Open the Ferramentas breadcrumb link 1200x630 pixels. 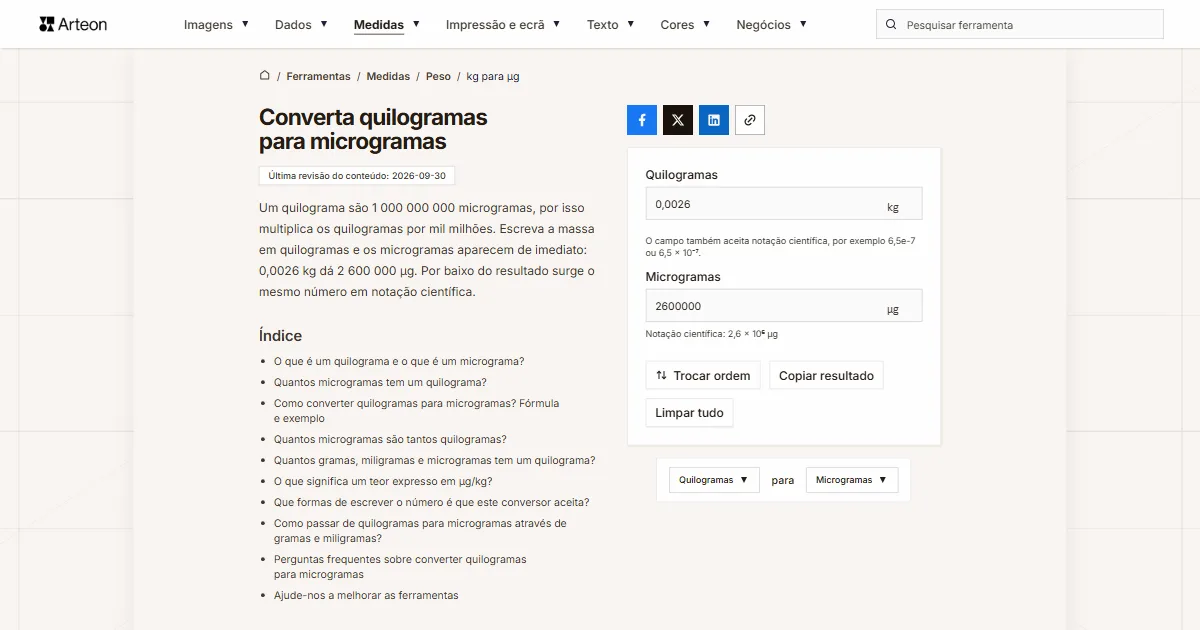click(x=318, y=76)
